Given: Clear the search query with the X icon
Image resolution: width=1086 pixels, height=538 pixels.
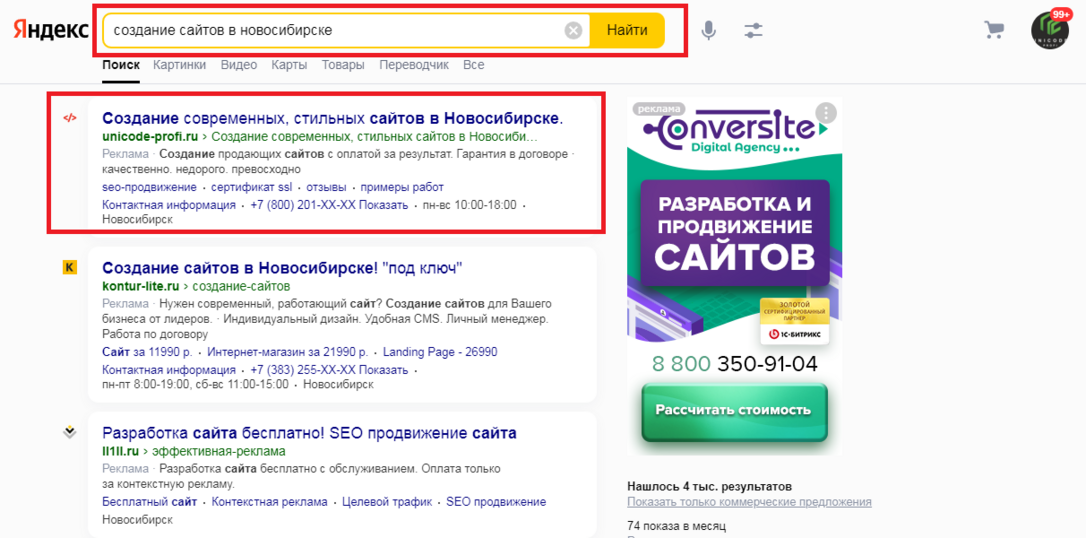Looking at the screenshot, I should pos(573,30).
